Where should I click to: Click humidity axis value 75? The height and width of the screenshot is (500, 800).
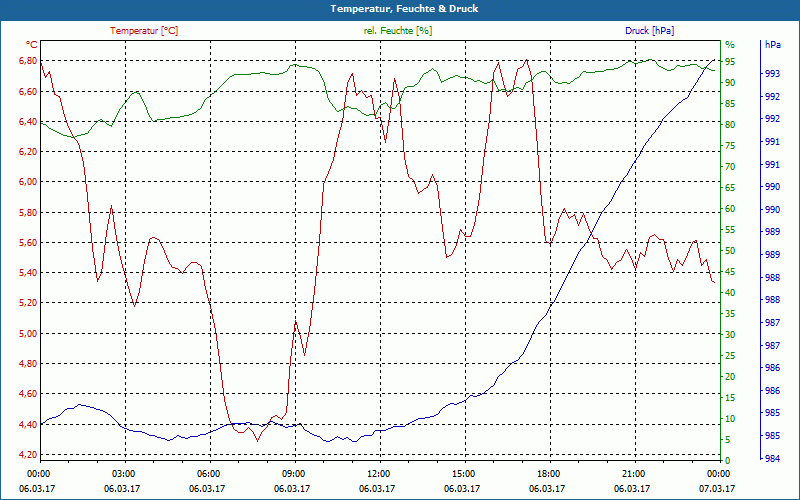pyautogui.click(x=730, y=146)
